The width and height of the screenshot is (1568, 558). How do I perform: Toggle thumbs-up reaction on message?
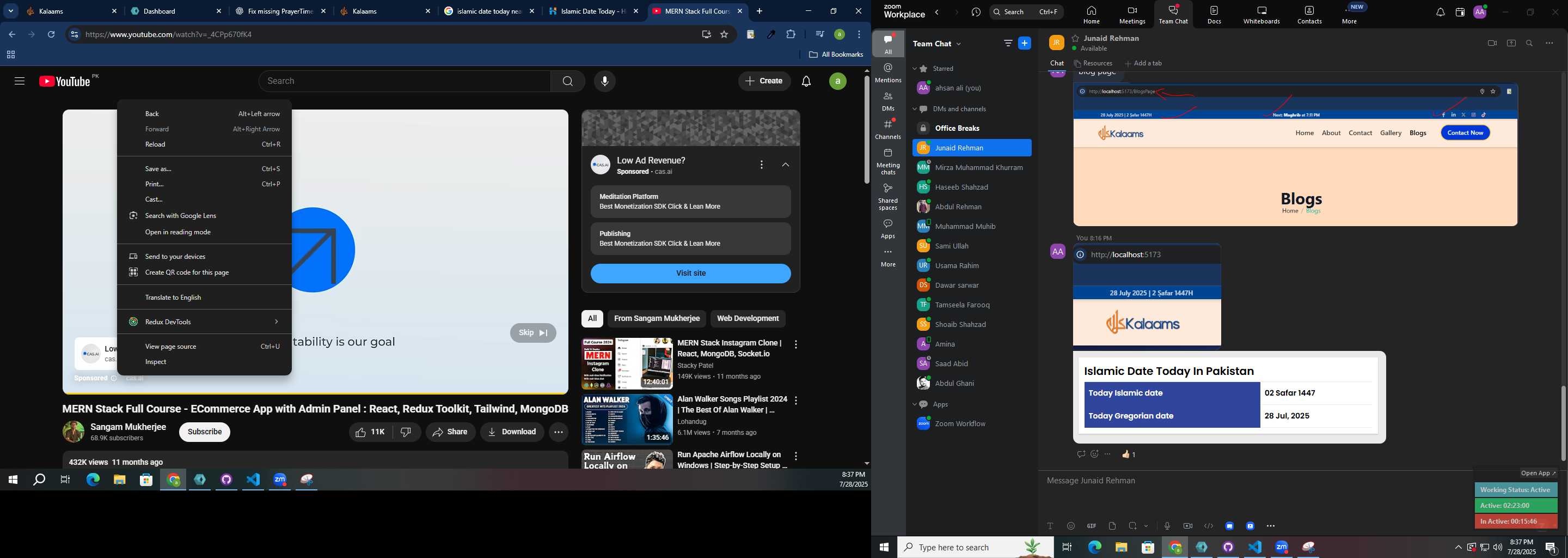(x=1129, y=454)
